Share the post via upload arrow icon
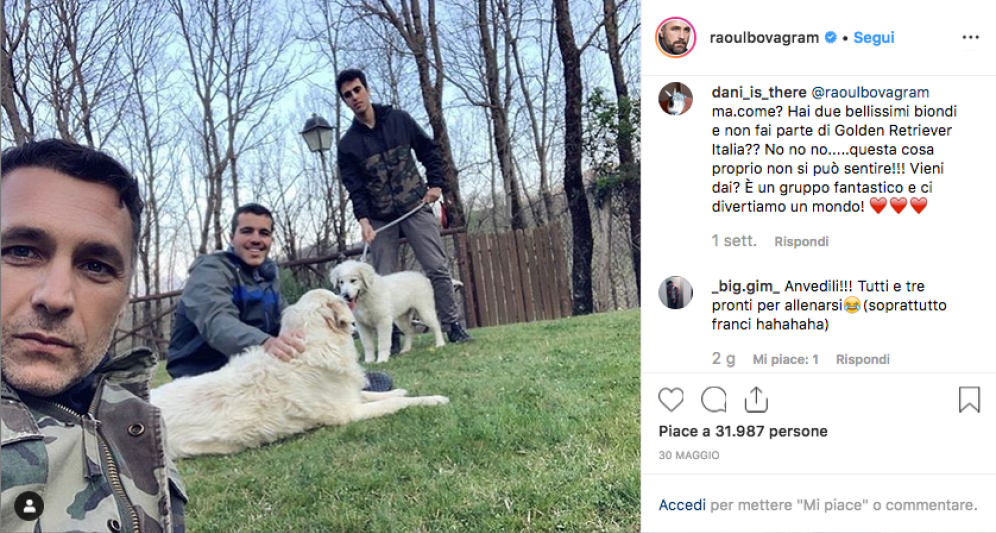Screen dimensions: 996x533 pyautogui.click(x=756, y=400)
